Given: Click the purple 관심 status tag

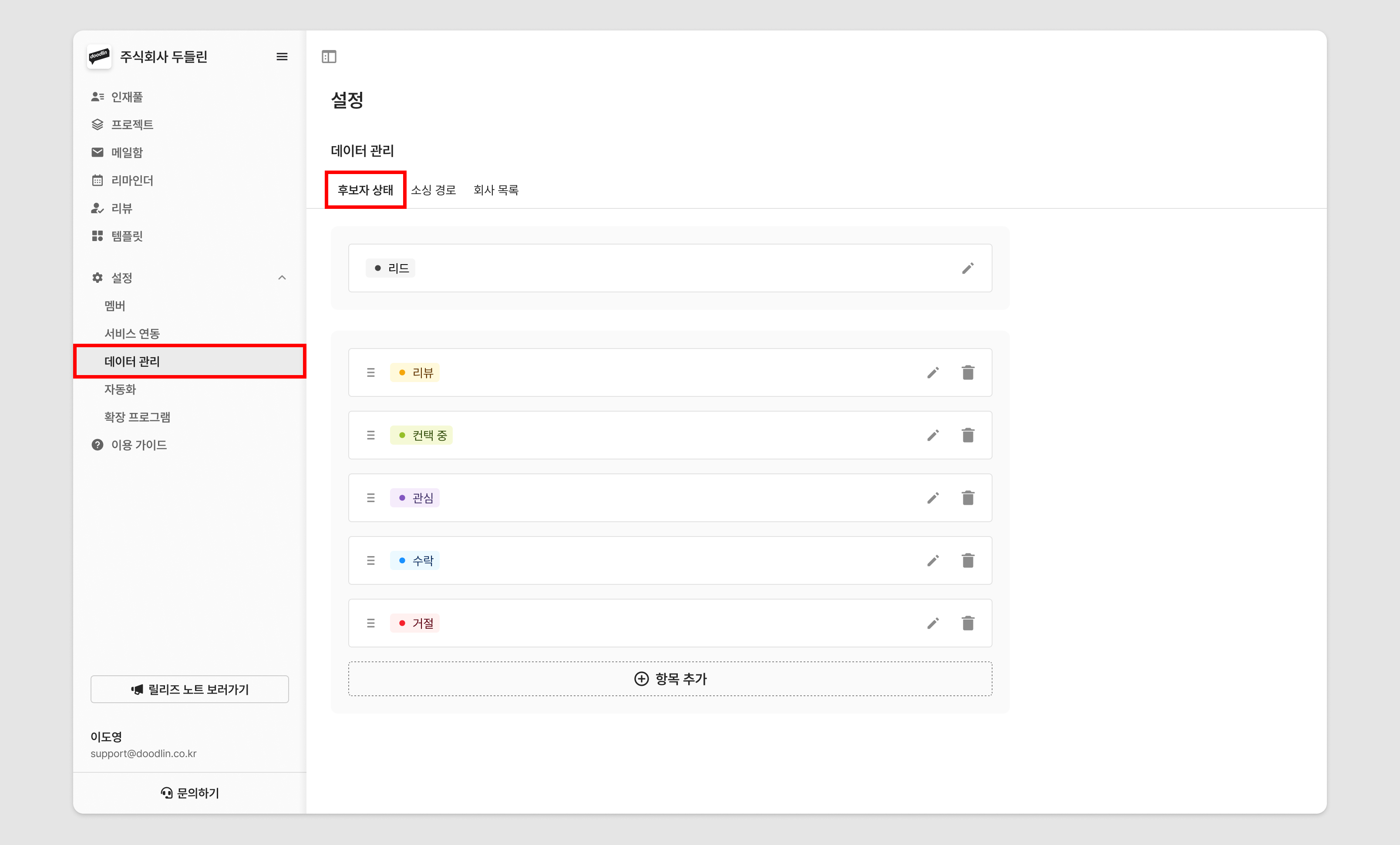Looking at the screenshot, I should coord(415,498).
